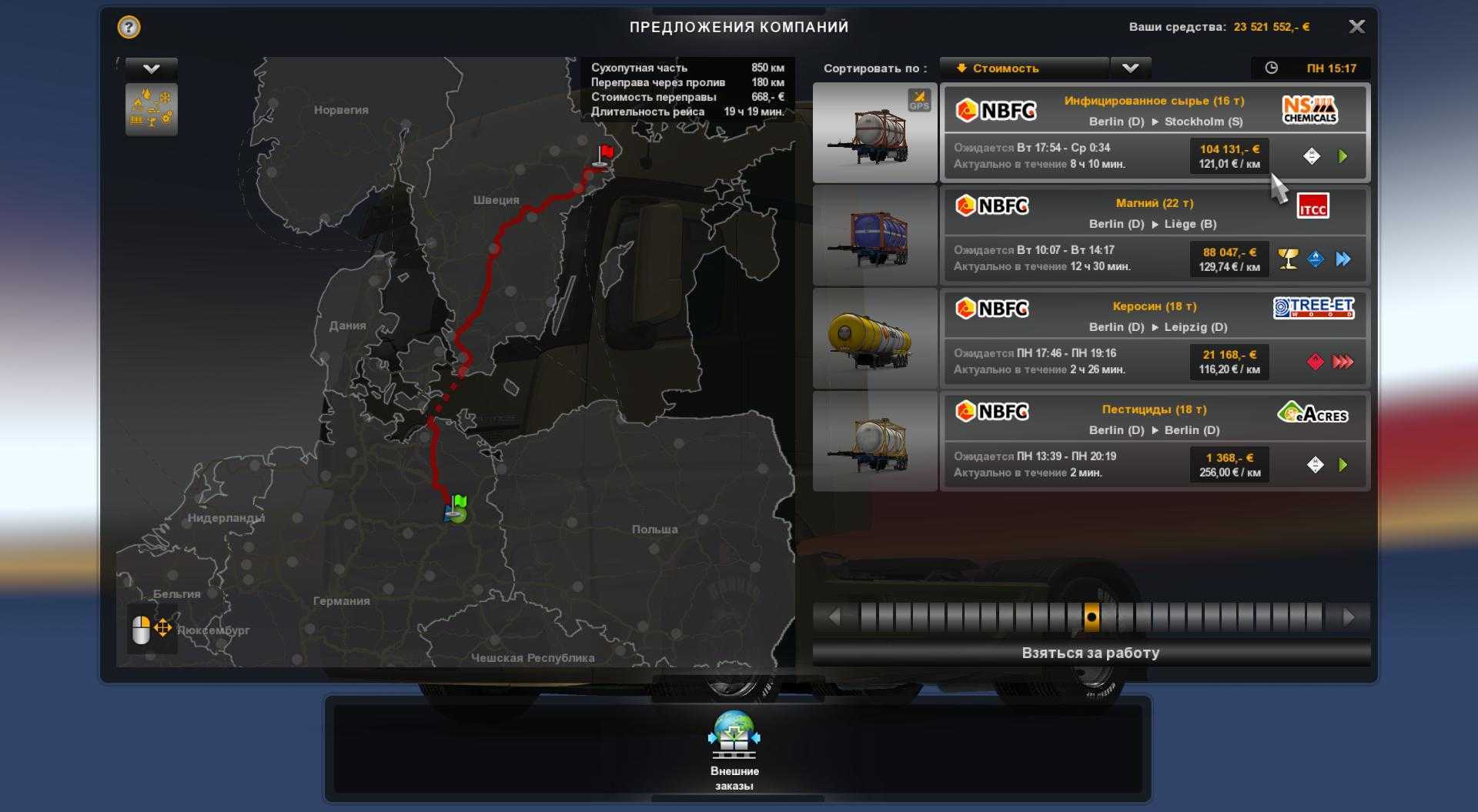
Task: Click the Дания label on the map
Action: tap(347, 326)
